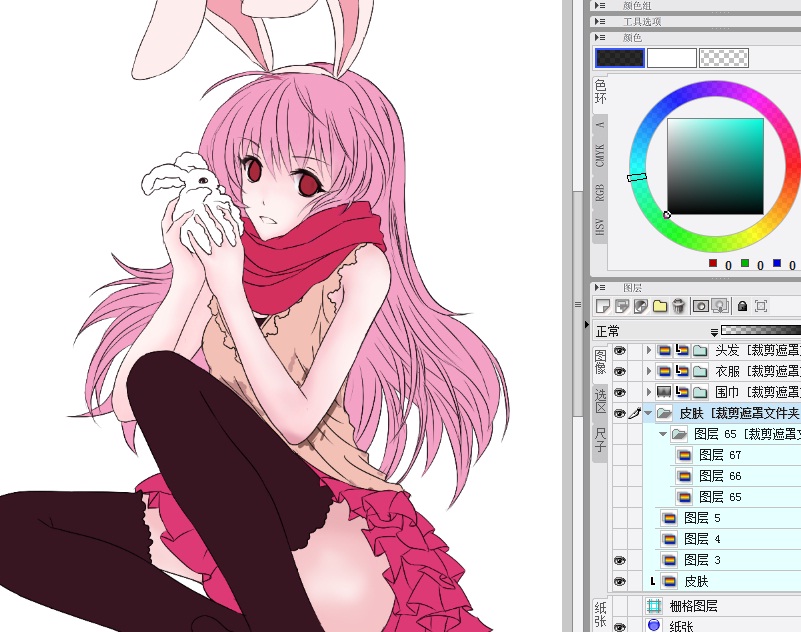Open the 工具选项 panel menu arrow

coord(600,21)
